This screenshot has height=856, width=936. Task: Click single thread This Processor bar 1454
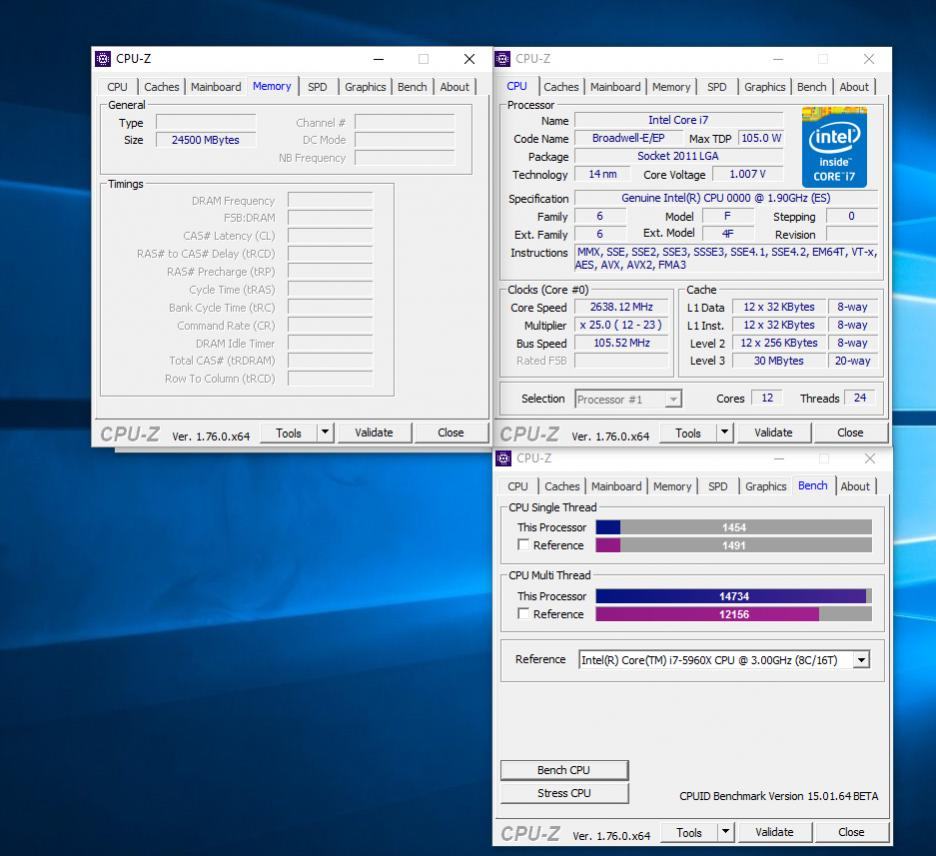[x=734, y=527]
